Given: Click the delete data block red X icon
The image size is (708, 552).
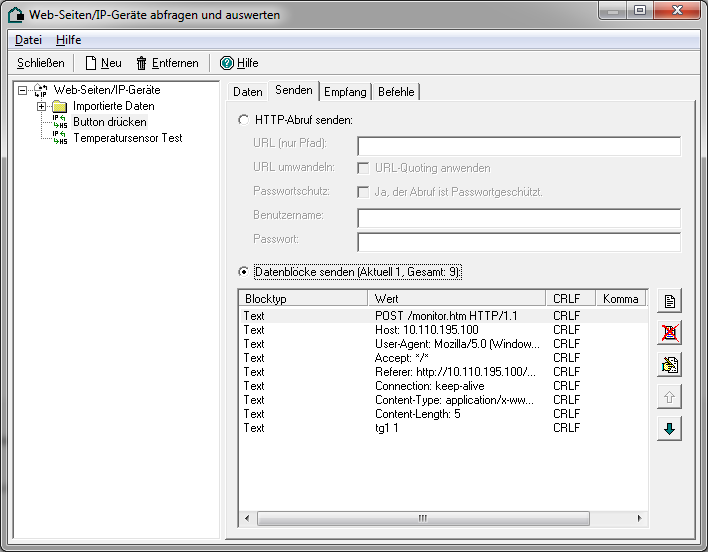Looking at the screenshot, I should click(x=669, y=333).
